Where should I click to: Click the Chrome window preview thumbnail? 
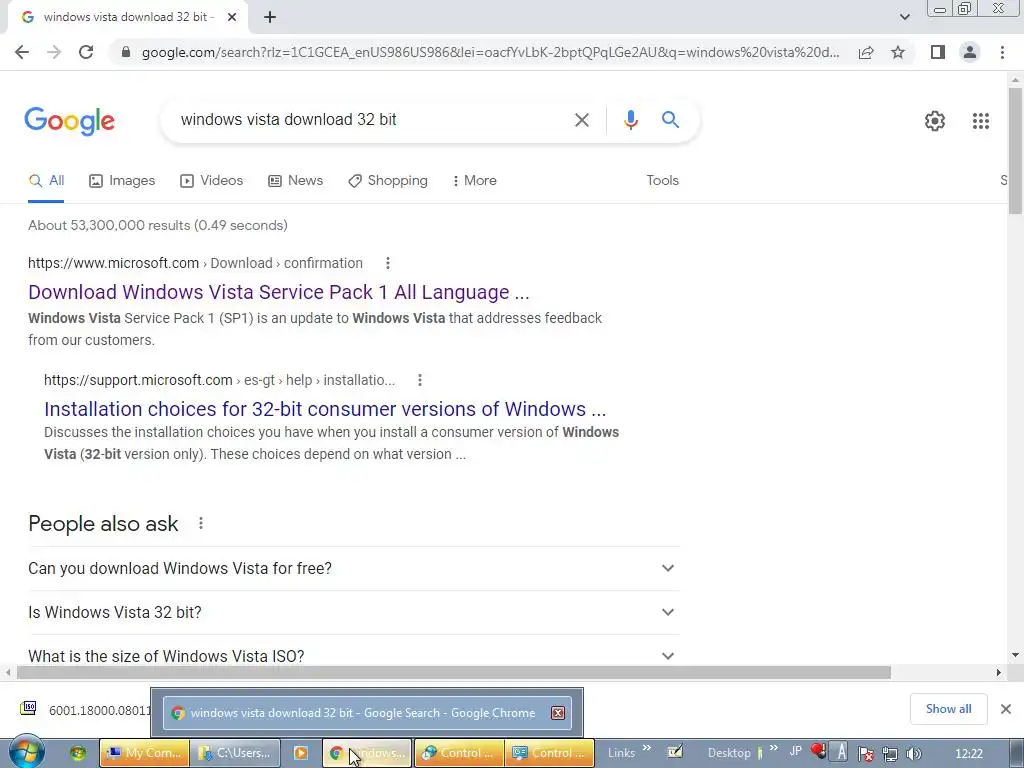(x=367, y=713)
